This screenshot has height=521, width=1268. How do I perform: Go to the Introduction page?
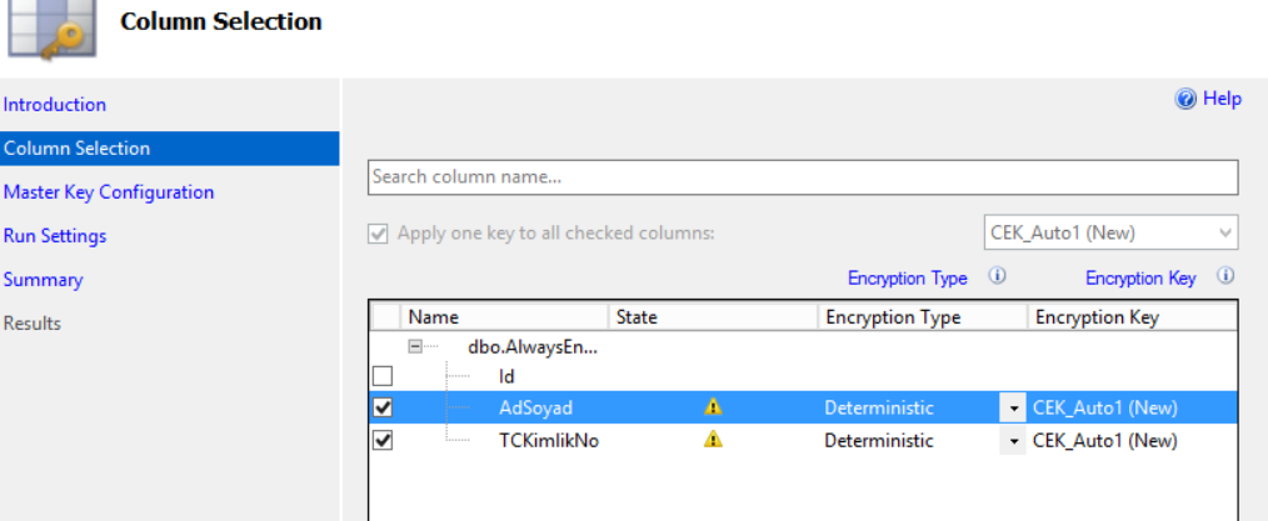[x=55, y=104]
